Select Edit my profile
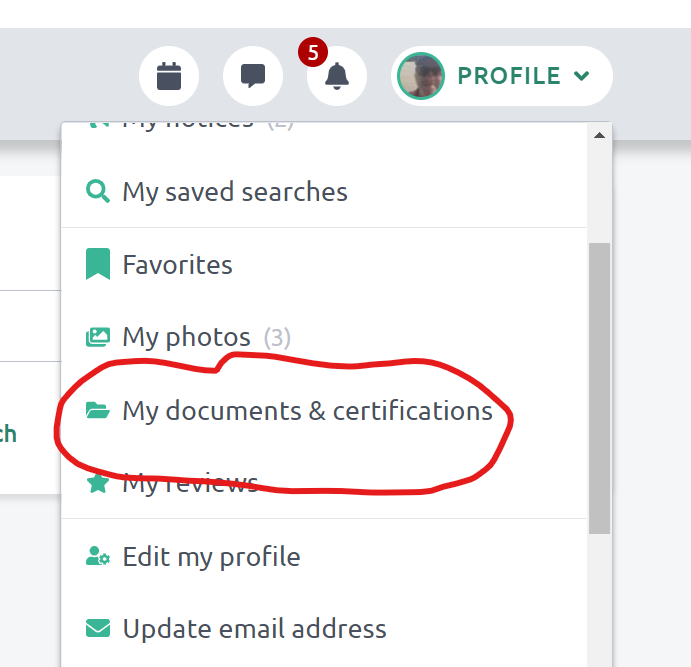Screen dimensions: 691x667 coord(211,556)
